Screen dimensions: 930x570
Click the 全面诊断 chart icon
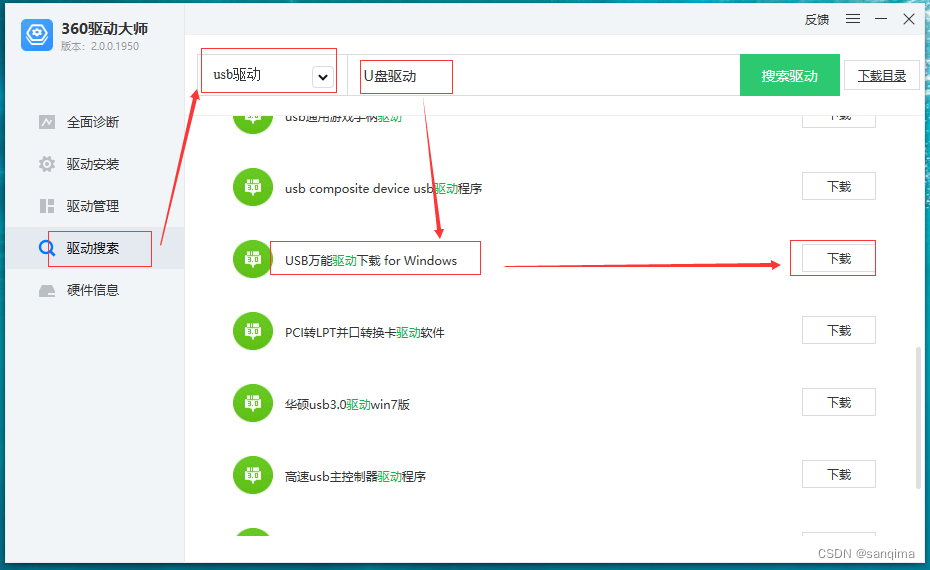[x=47, y=122]
